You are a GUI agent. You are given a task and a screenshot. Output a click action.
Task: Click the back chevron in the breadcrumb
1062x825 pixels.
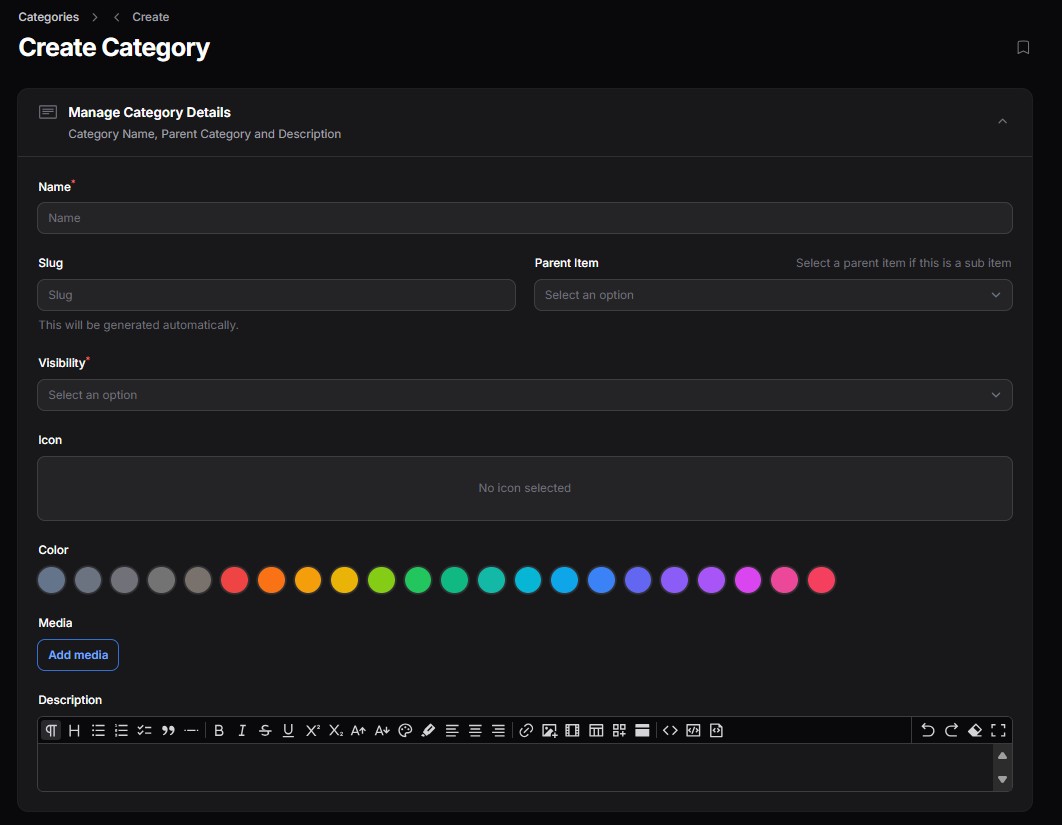(116, 17)
